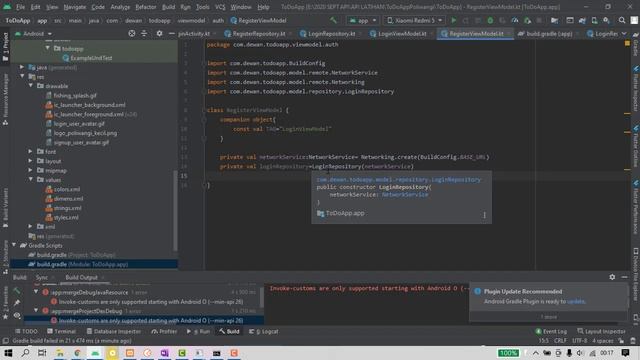Start debugging with the green bug icon
Image resolution: width=640 pixels, height=360 pixels.
pyautogui.click(x=490, y=20)
